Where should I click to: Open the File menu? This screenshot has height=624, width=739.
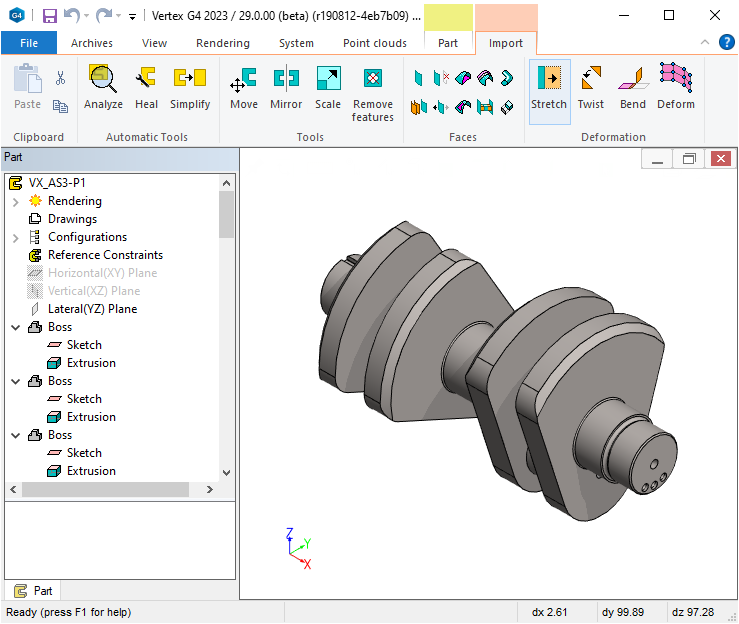click(29, 43)
